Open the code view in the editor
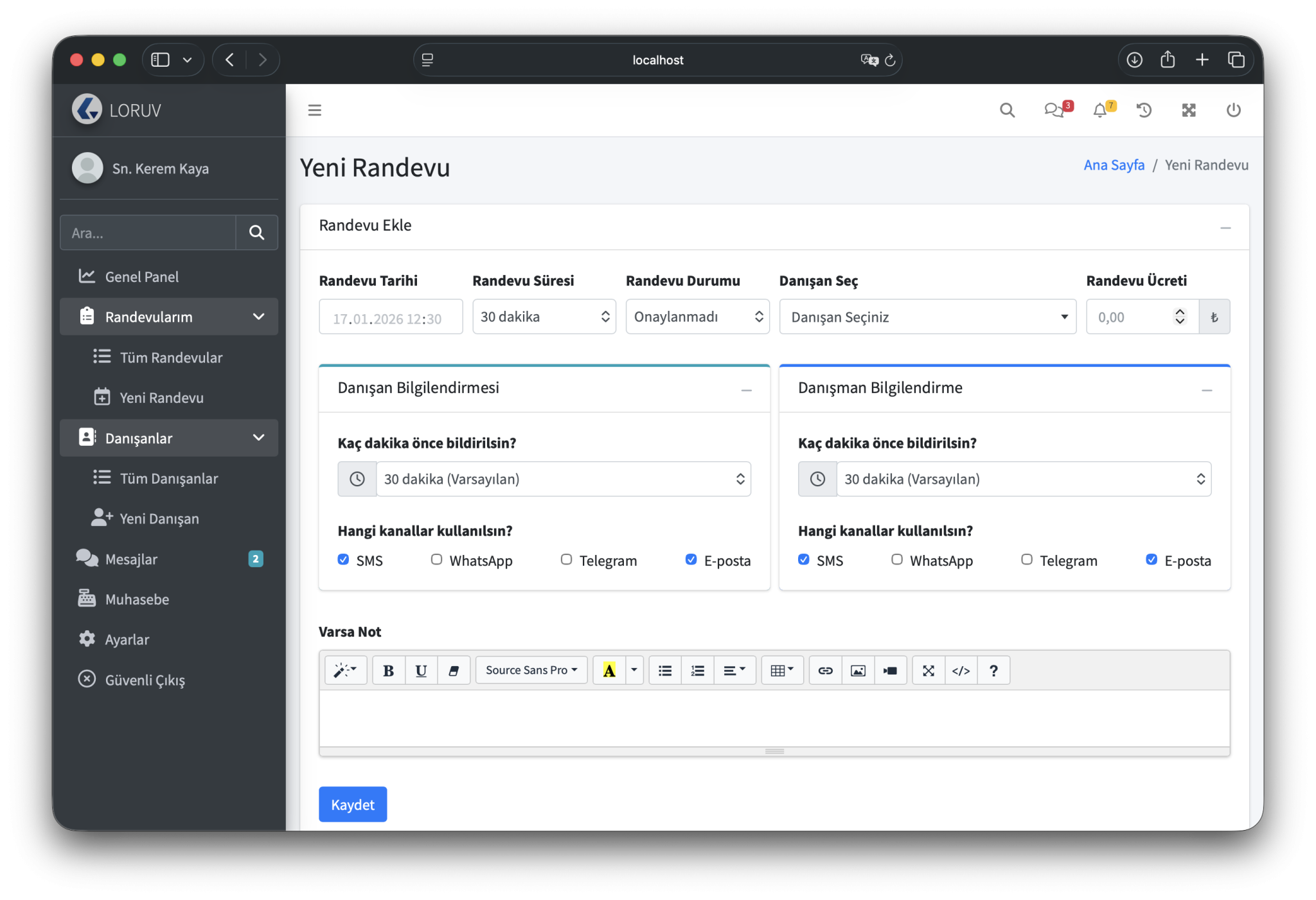 click(961, 671)
